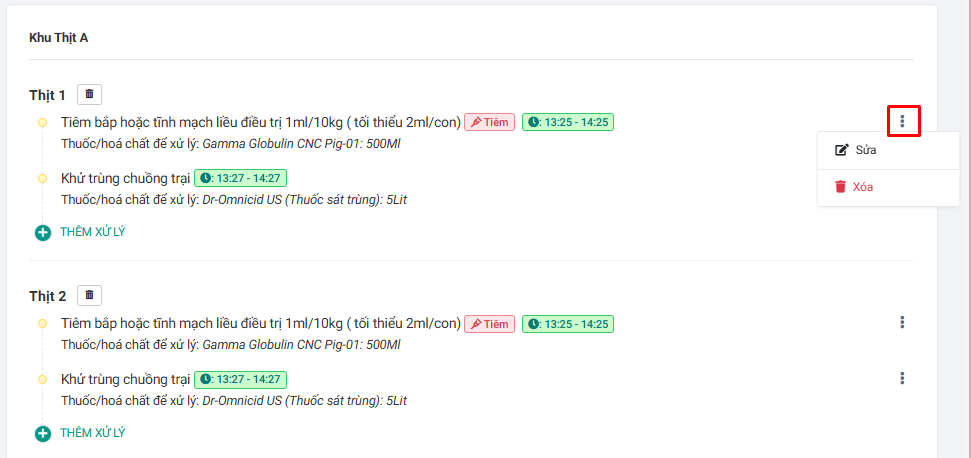Click the yellow timeline dot for Thịt 1 injection

pos(42,122)
